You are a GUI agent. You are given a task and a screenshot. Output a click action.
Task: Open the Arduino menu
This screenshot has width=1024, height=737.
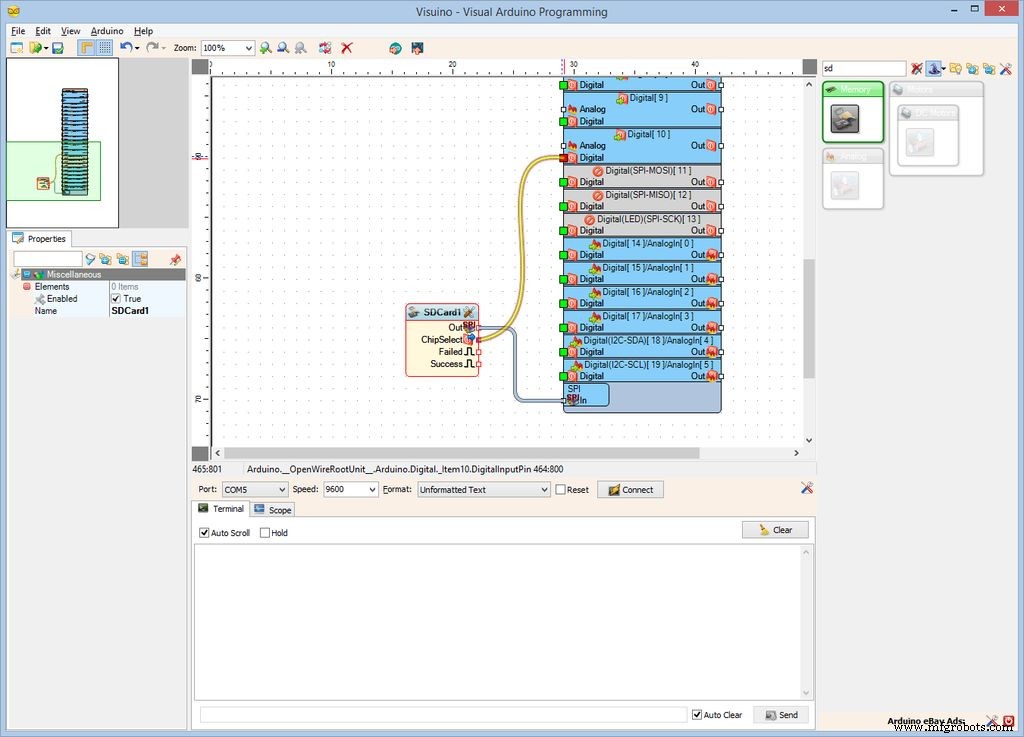(x=106, y=31)
